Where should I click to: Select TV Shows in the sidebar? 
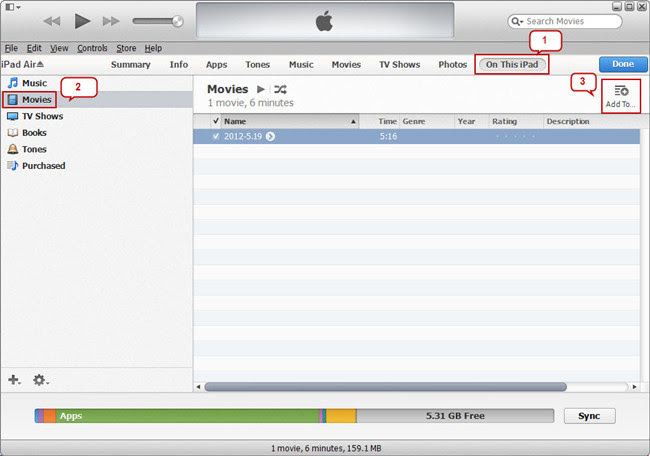click(x=35, y=116)
